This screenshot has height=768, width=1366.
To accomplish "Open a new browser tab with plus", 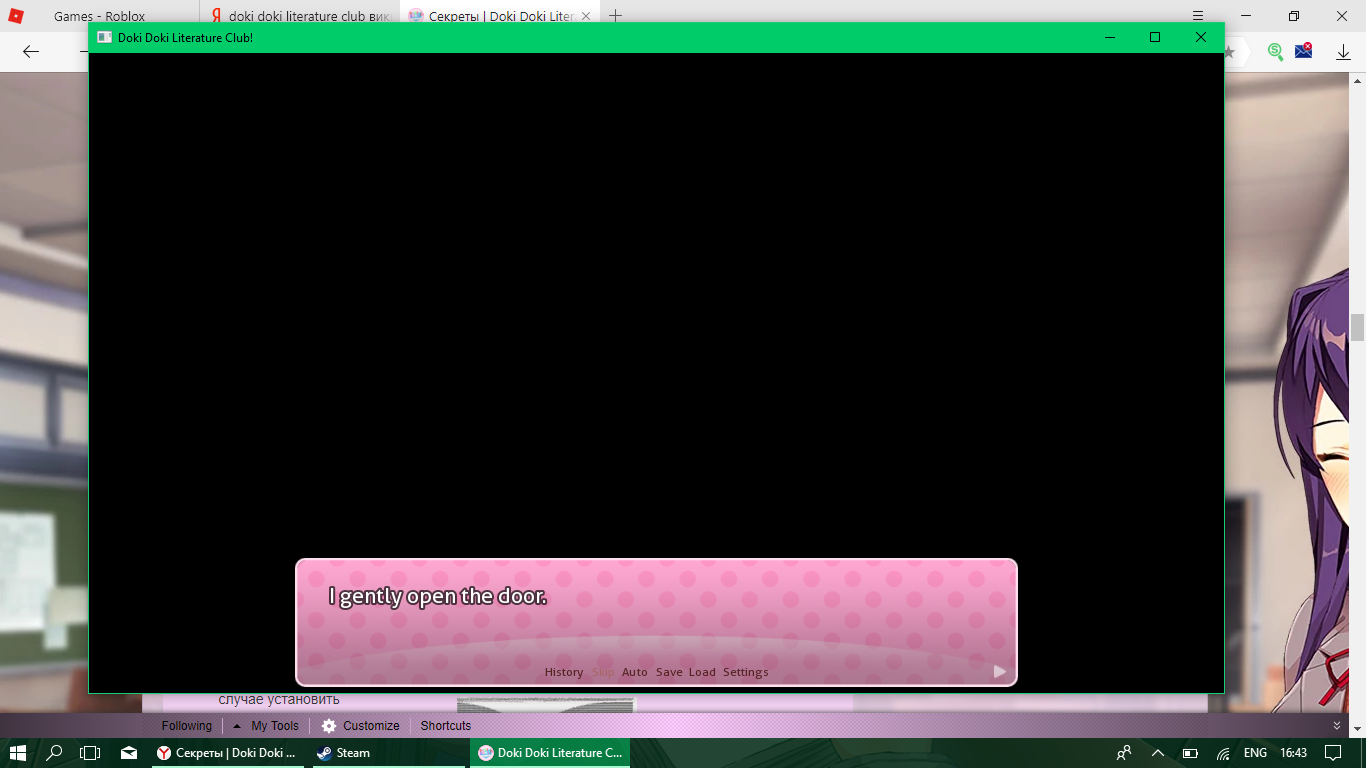I will pyautogui.click(x=616, y=16).
